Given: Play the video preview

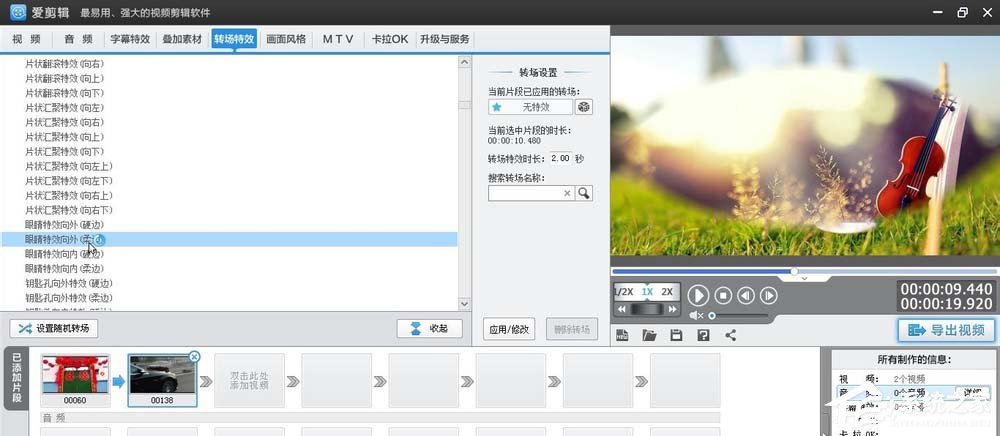Looking at the screenshot, I should (698, 295).
